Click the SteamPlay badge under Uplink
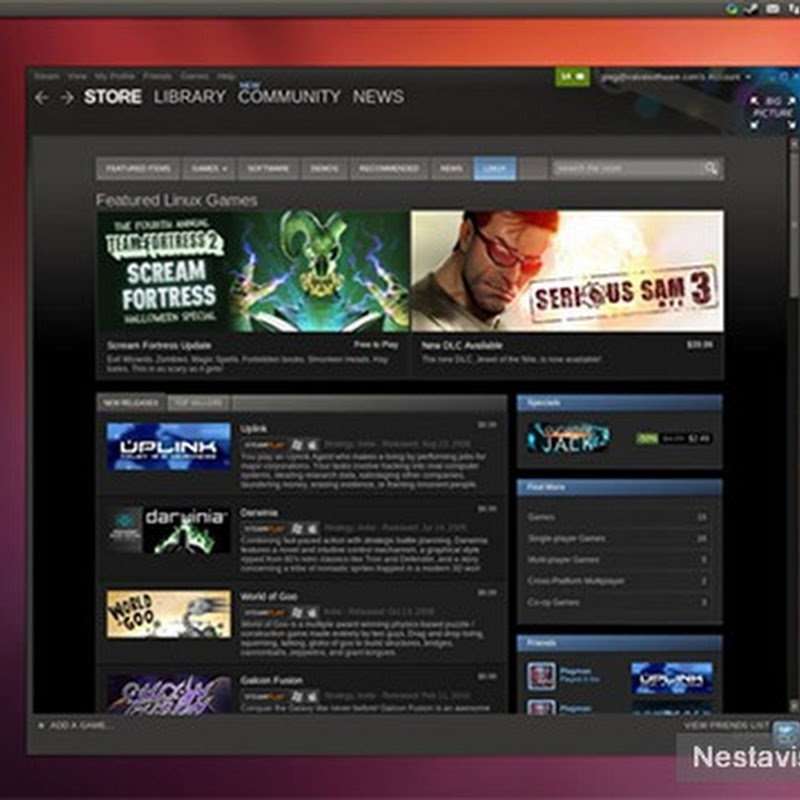Screen dimensions: 800x800 (264, 444)
